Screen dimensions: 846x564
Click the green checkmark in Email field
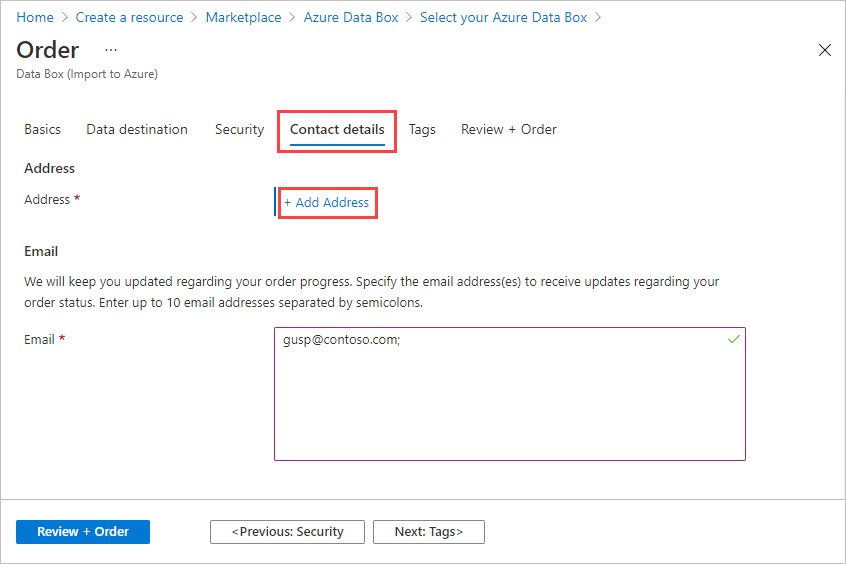pos(734,340)
